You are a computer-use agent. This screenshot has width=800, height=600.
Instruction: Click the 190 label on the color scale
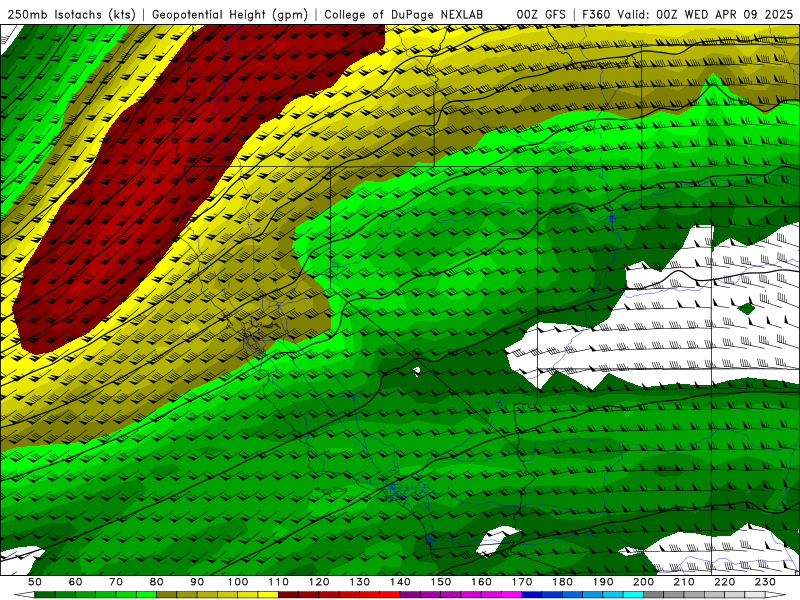[603, 582]
